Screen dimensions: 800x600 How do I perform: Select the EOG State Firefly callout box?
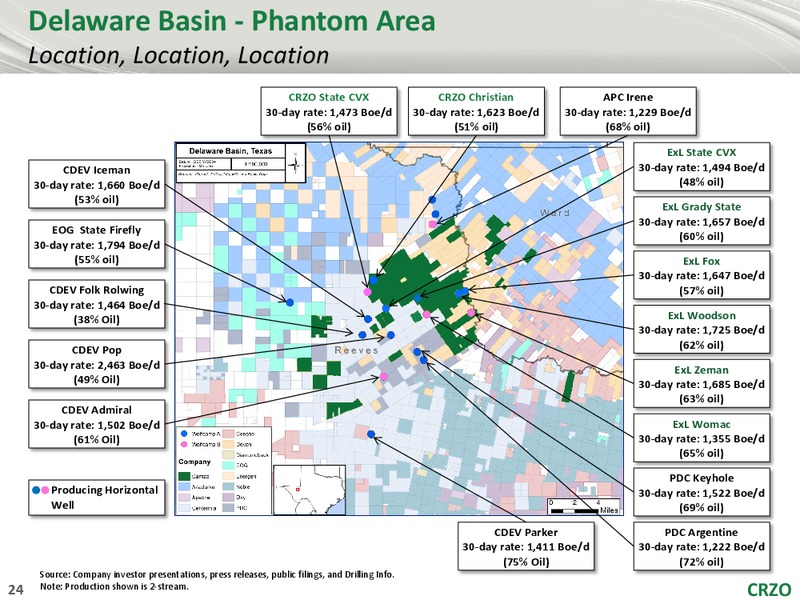pyautogui.click(x=97, y=244)
